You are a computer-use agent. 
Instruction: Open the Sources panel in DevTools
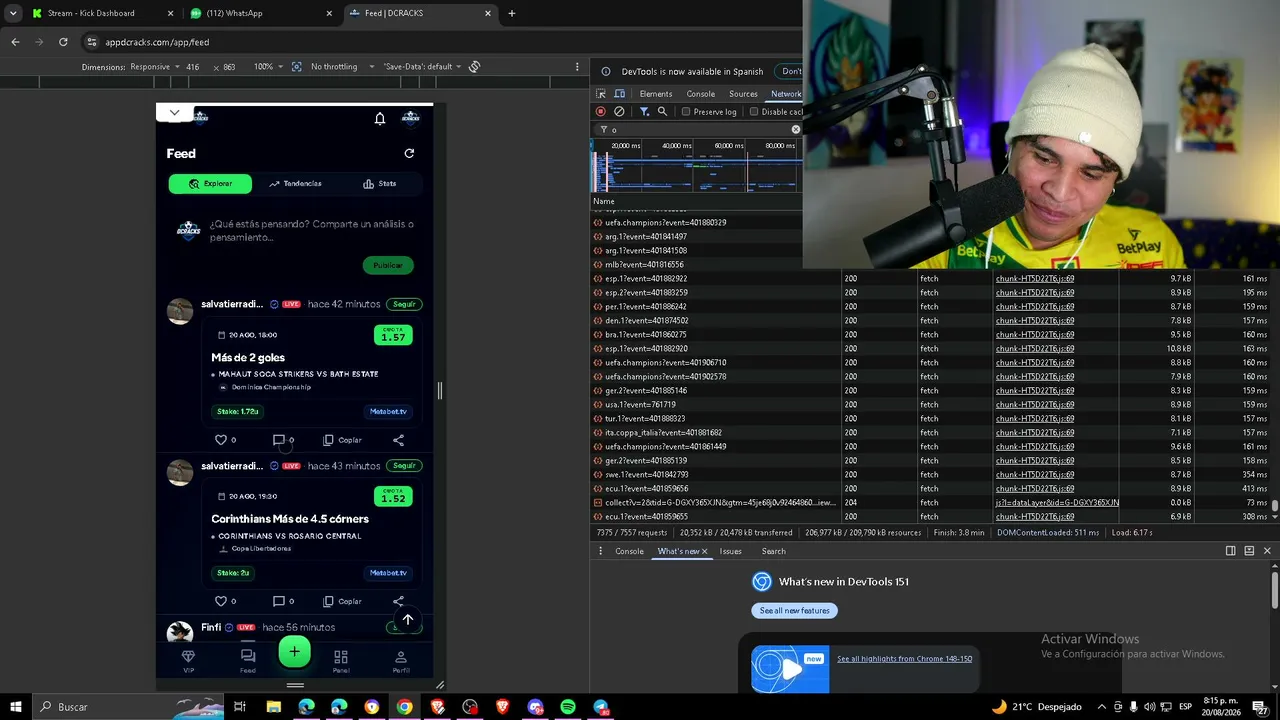[743, 94]
